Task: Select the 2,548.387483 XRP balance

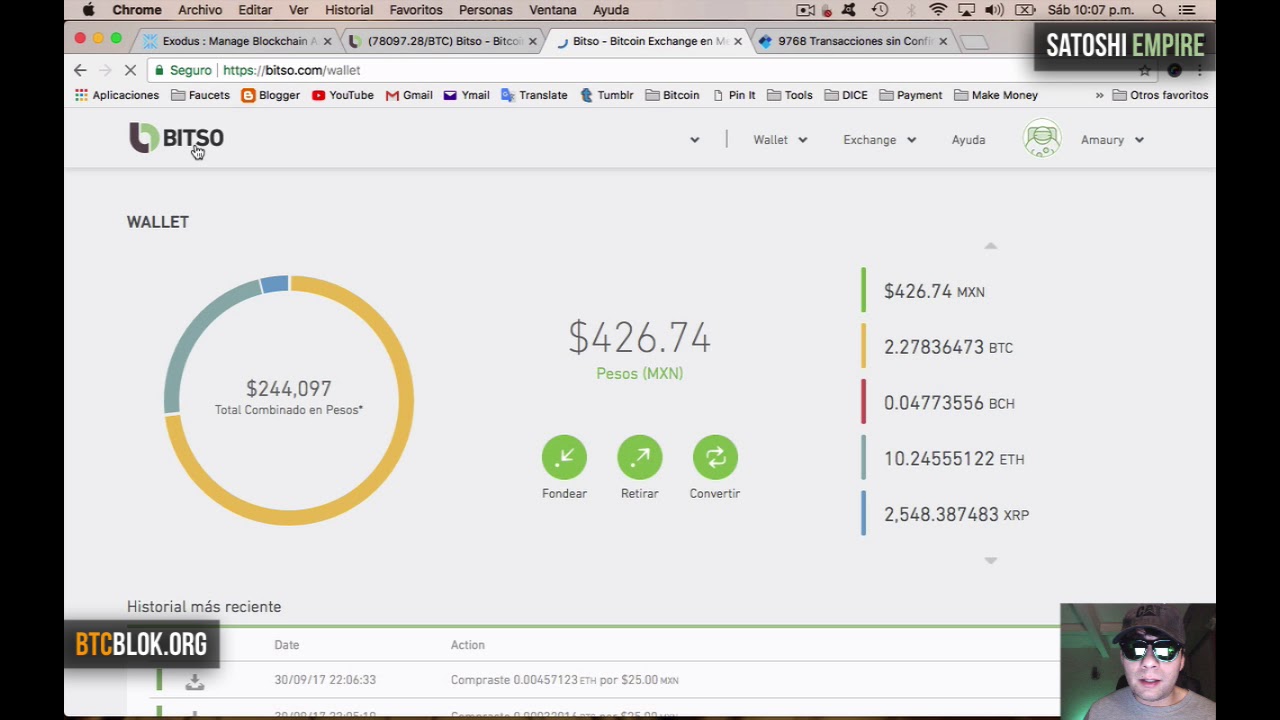Action: [x=956, y=514]
